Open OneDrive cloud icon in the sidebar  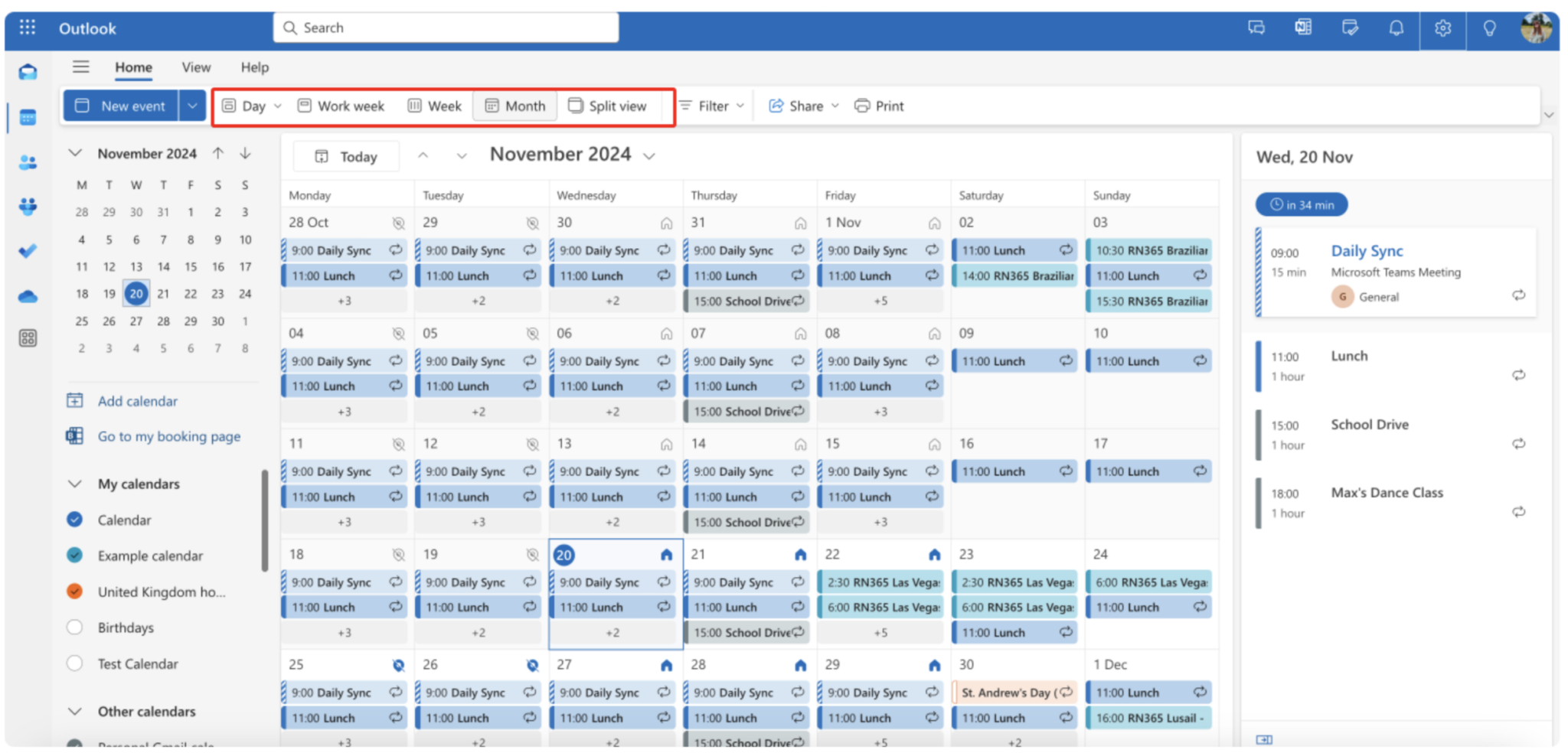(x=28, y=296)
